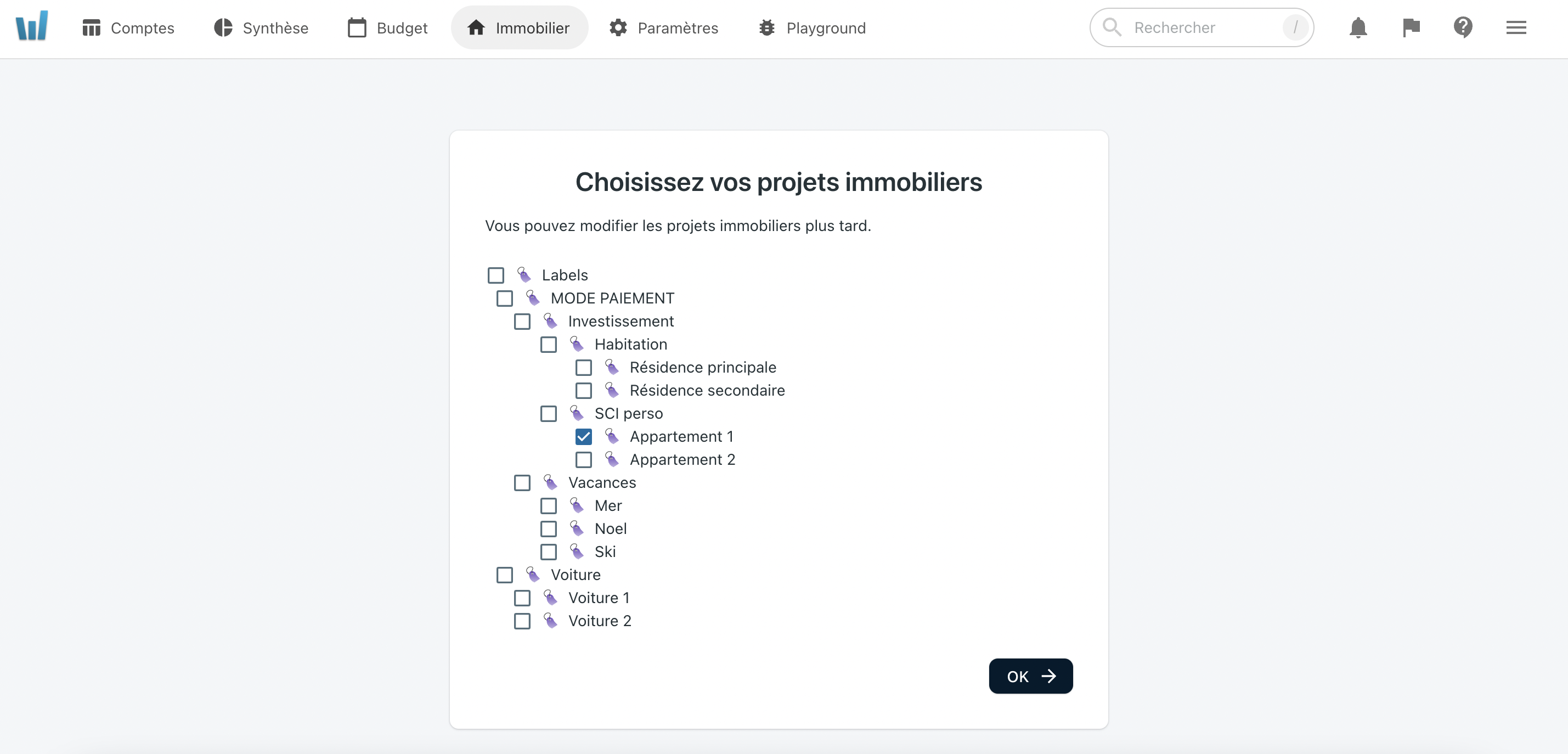
Task: Click the notifications bell icon
Action: tap(1358, 28)
